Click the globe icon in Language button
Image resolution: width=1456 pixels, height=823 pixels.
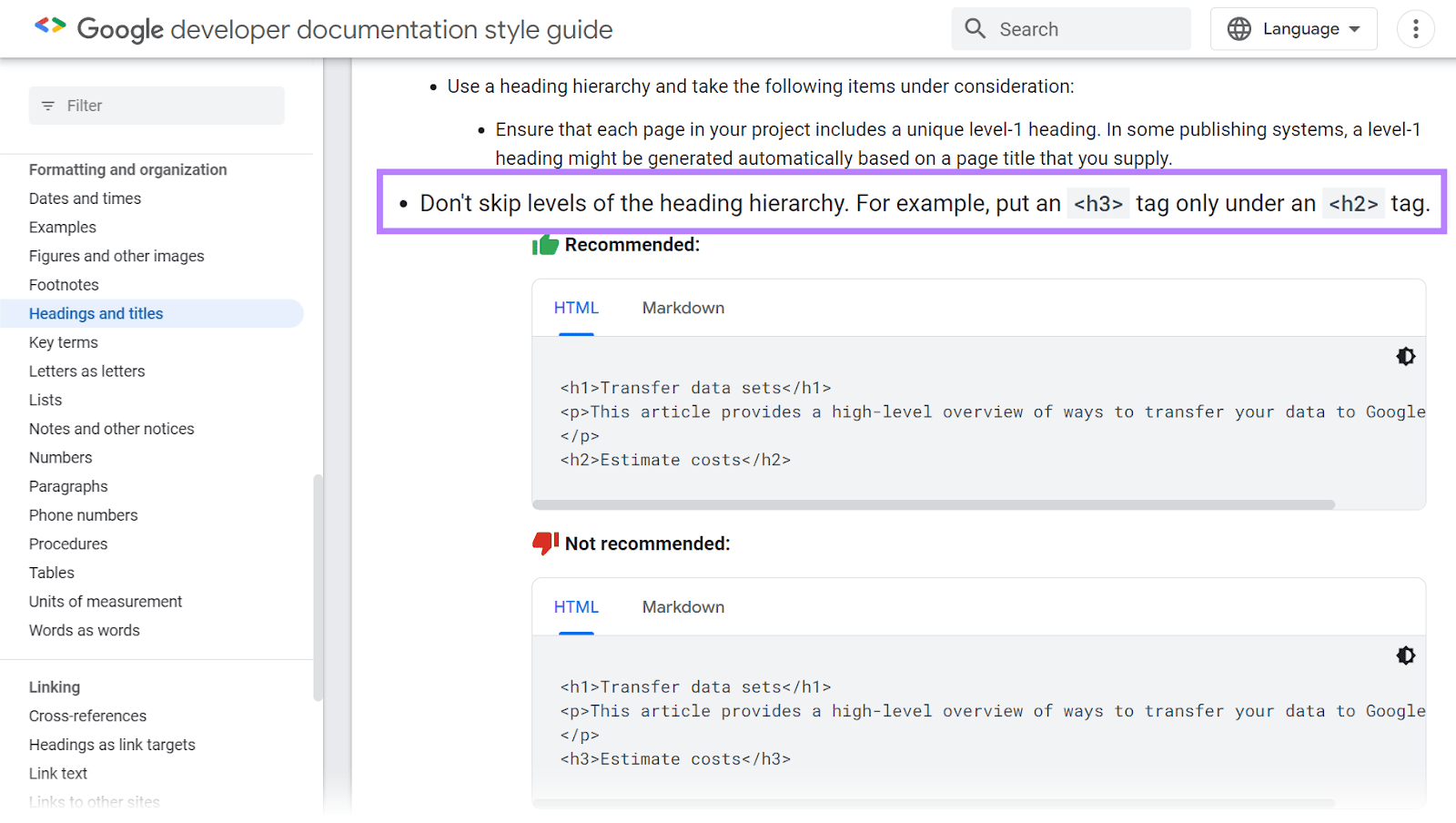pos(1239,29)
